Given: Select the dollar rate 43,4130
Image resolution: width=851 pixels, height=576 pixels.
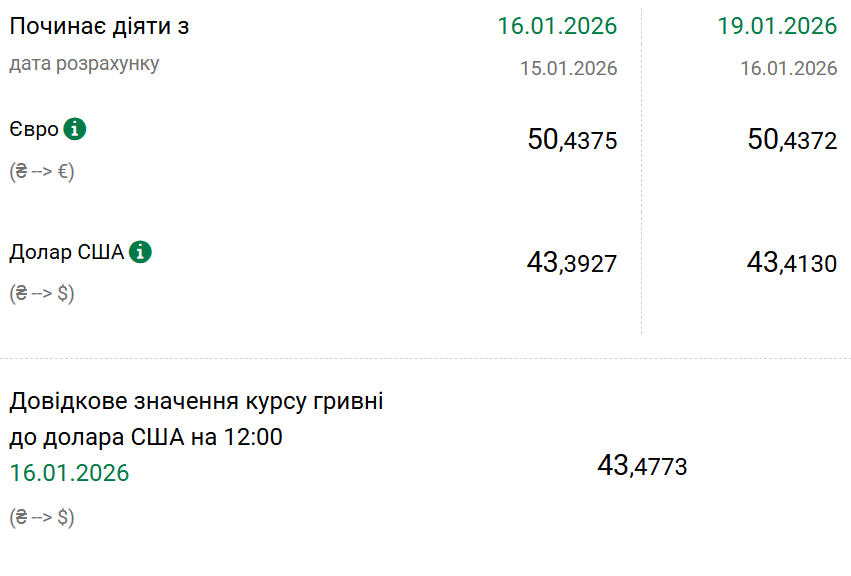Looking at the screenshot, I should (792, 263).
